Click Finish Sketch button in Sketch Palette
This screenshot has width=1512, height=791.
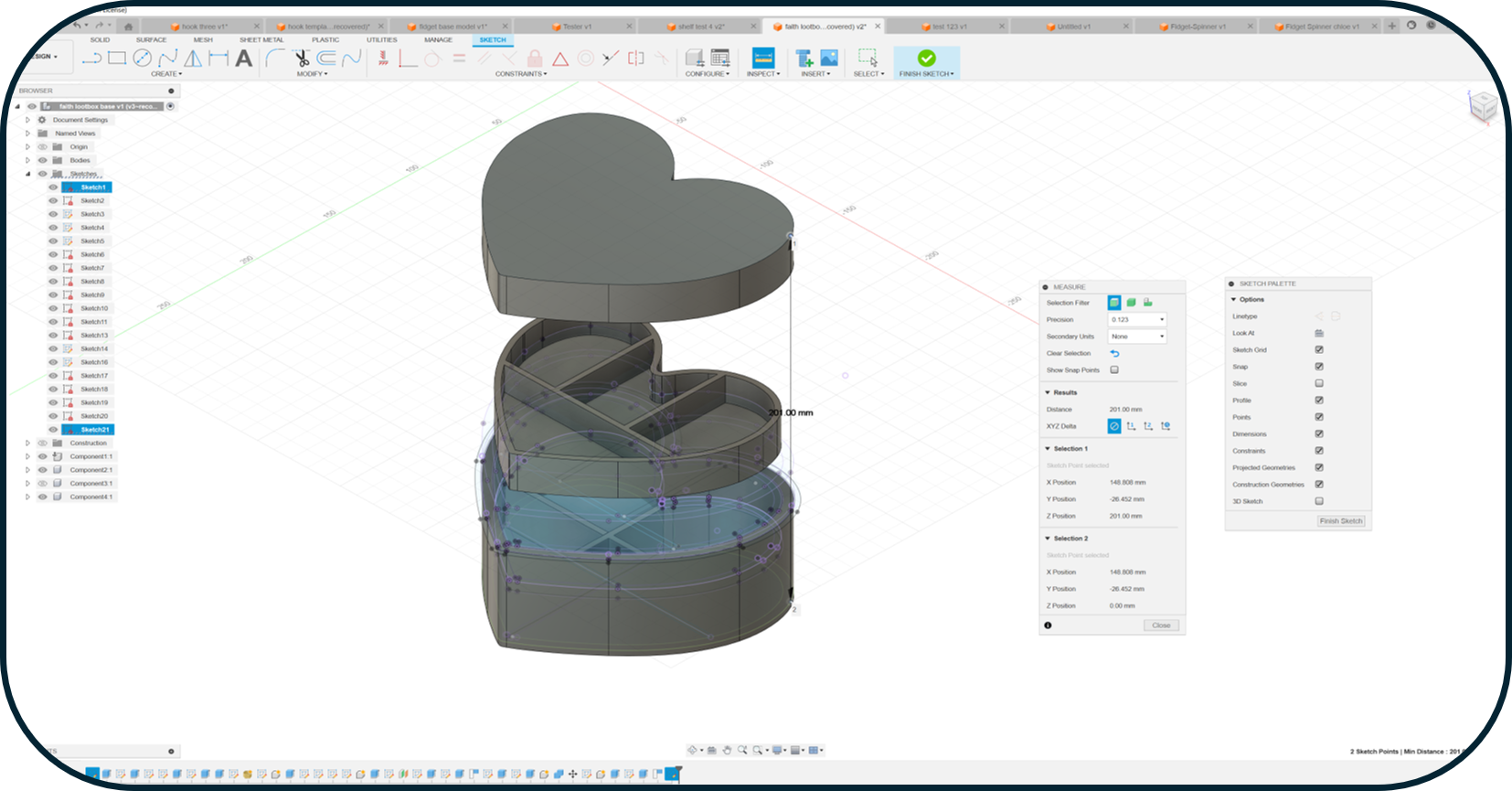tap(1341, 521)
